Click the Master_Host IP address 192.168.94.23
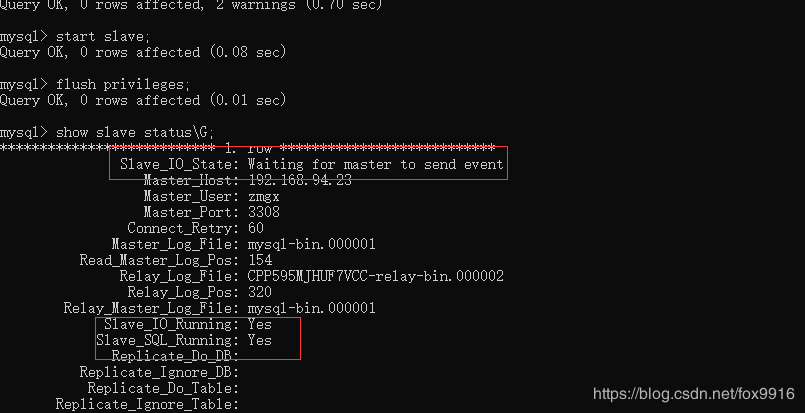The image size is (805, 413). tap(300, 180)
